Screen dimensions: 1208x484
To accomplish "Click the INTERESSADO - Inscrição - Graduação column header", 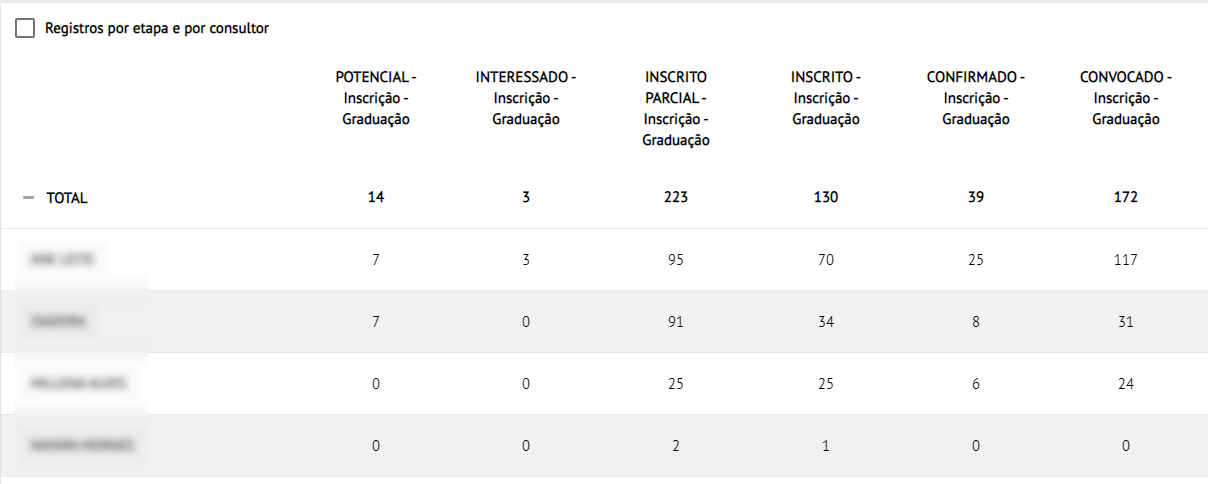I will [x=526, y=98].
